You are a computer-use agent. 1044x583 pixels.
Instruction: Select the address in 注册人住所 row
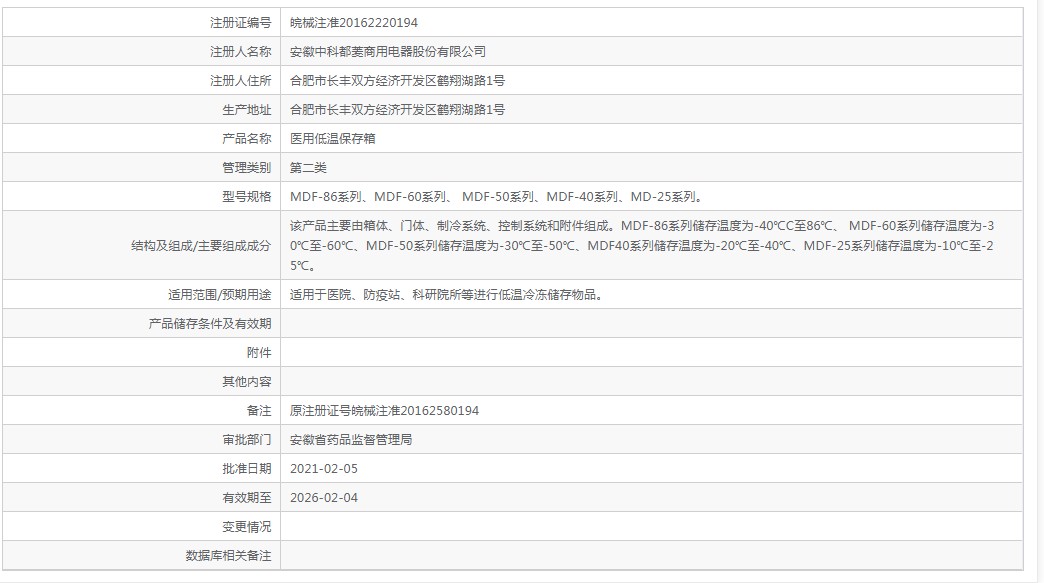397,81
